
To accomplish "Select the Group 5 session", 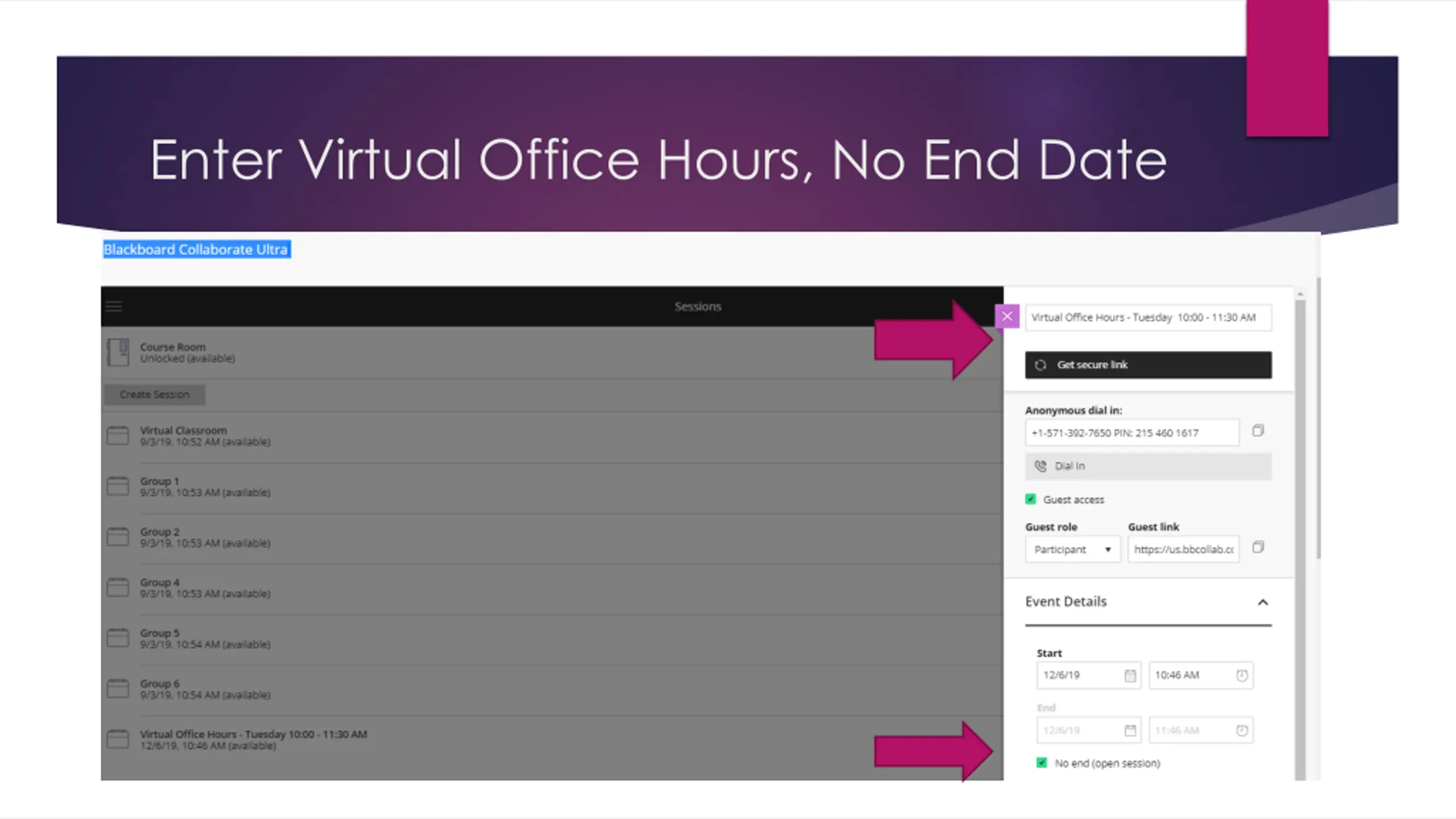I will click(552, 639).
